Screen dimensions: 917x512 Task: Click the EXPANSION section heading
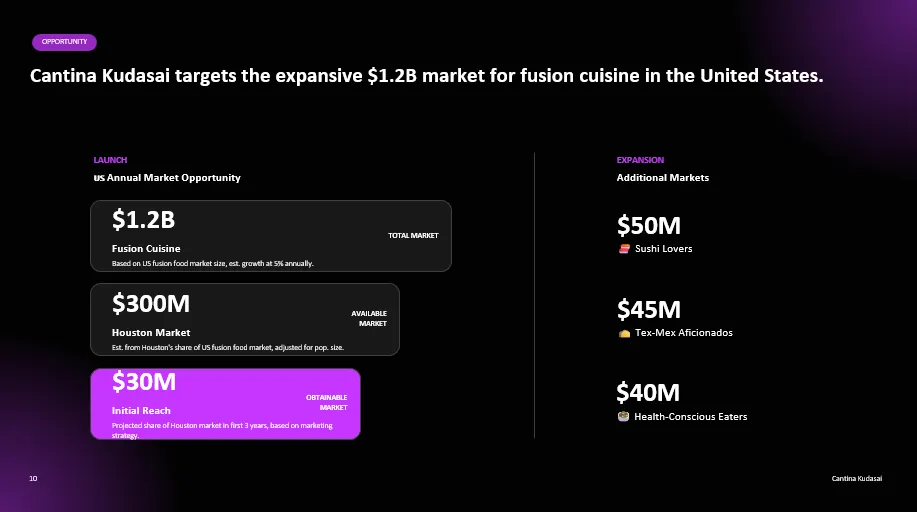coord(640,160)
